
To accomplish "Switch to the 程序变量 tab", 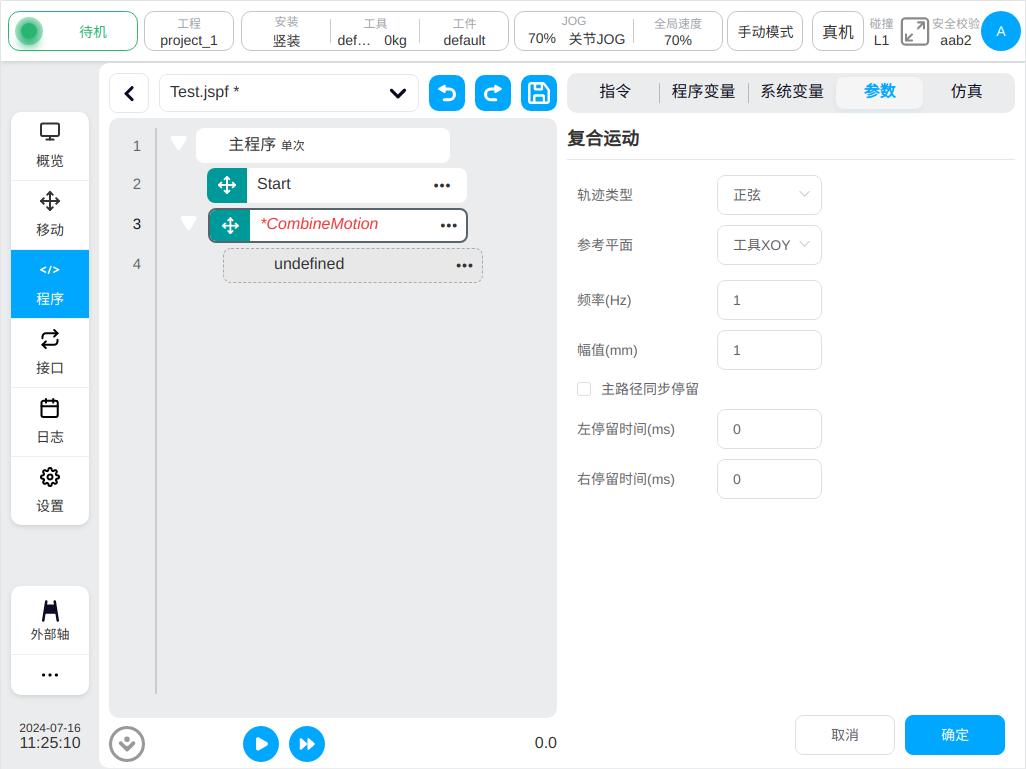I will coord(703,92).
